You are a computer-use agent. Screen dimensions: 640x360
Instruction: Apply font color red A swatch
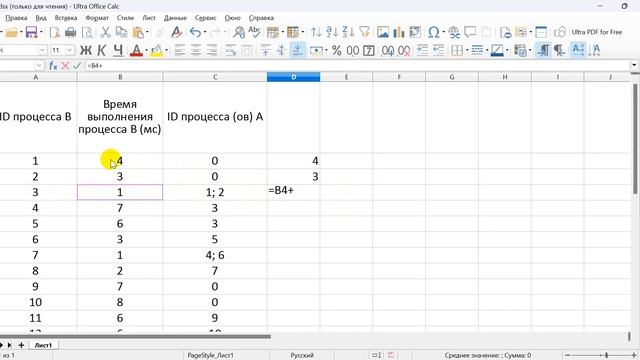pos(136,51)
